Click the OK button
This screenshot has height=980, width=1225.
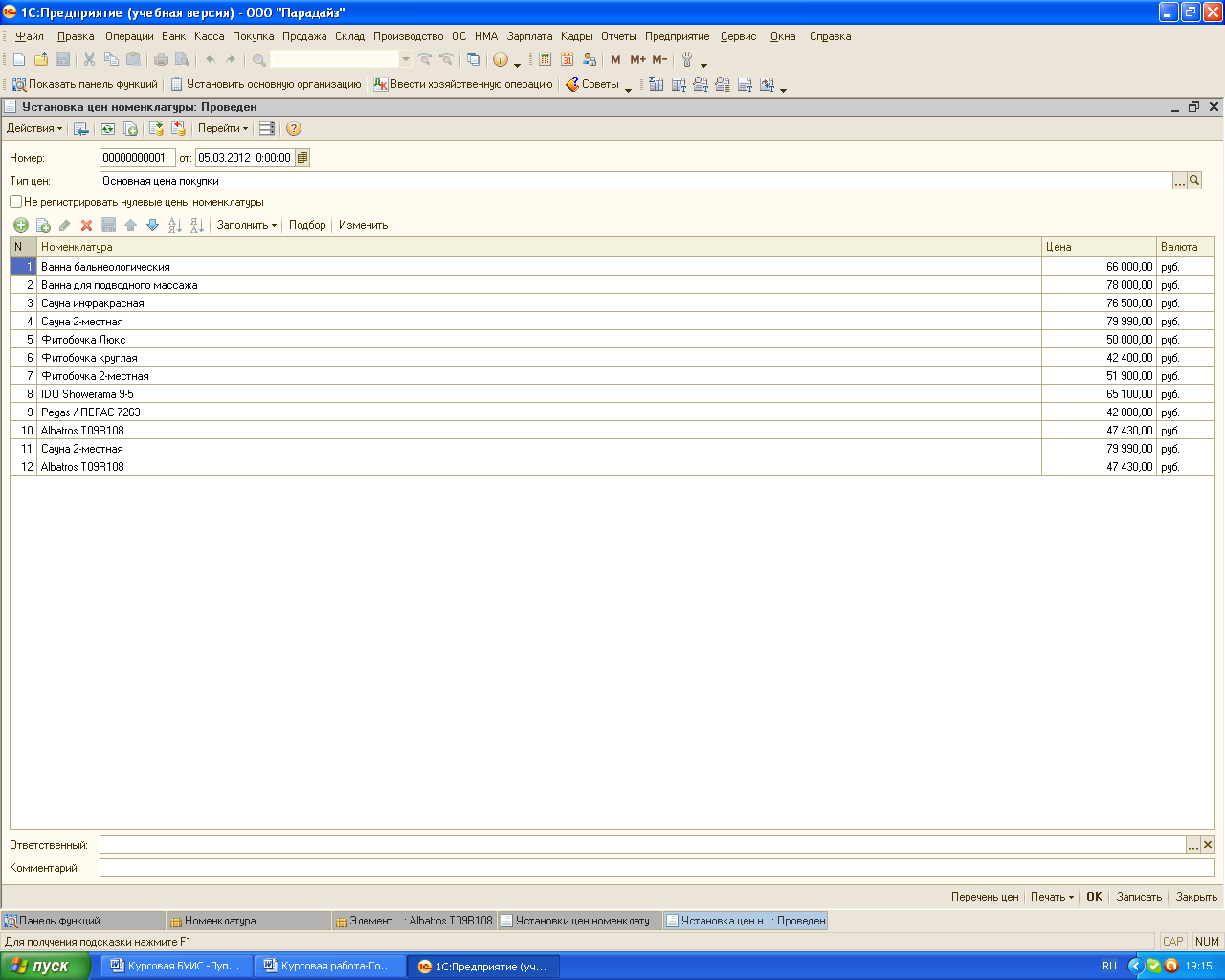pos(1095,897)
